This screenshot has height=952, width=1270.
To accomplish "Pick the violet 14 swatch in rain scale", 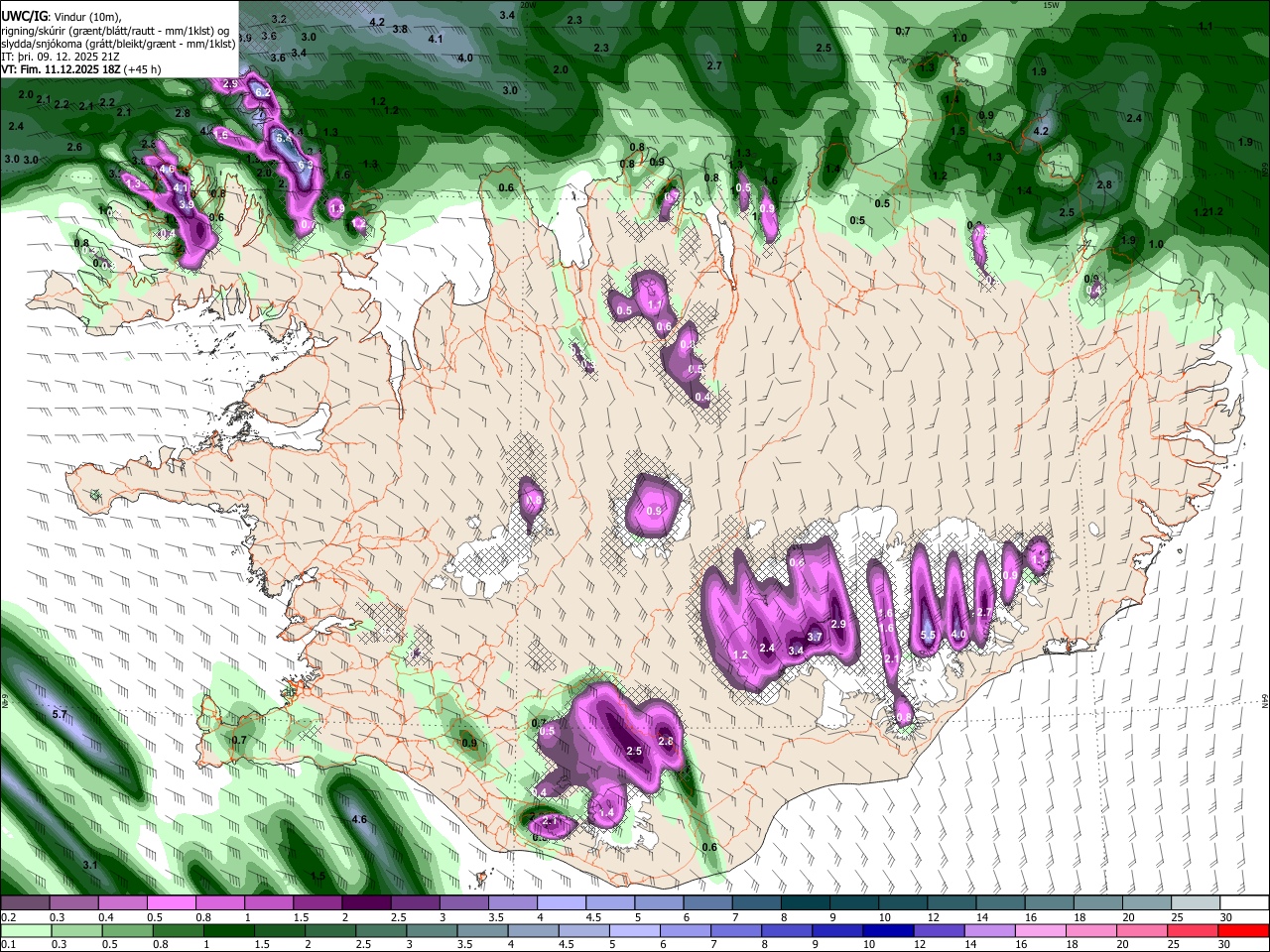I will pyautogui.click(x=988, y=930).
